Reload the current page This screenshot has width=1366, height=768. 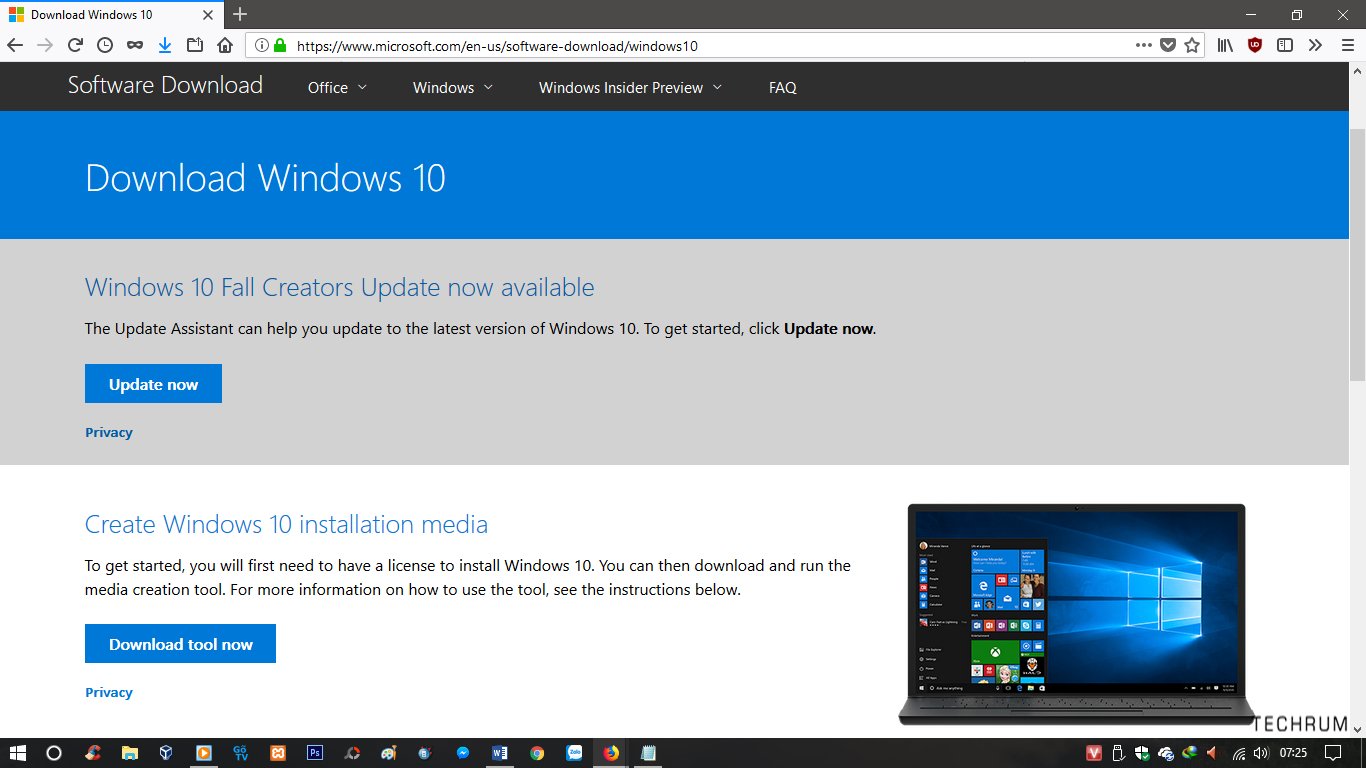point(75,45)
